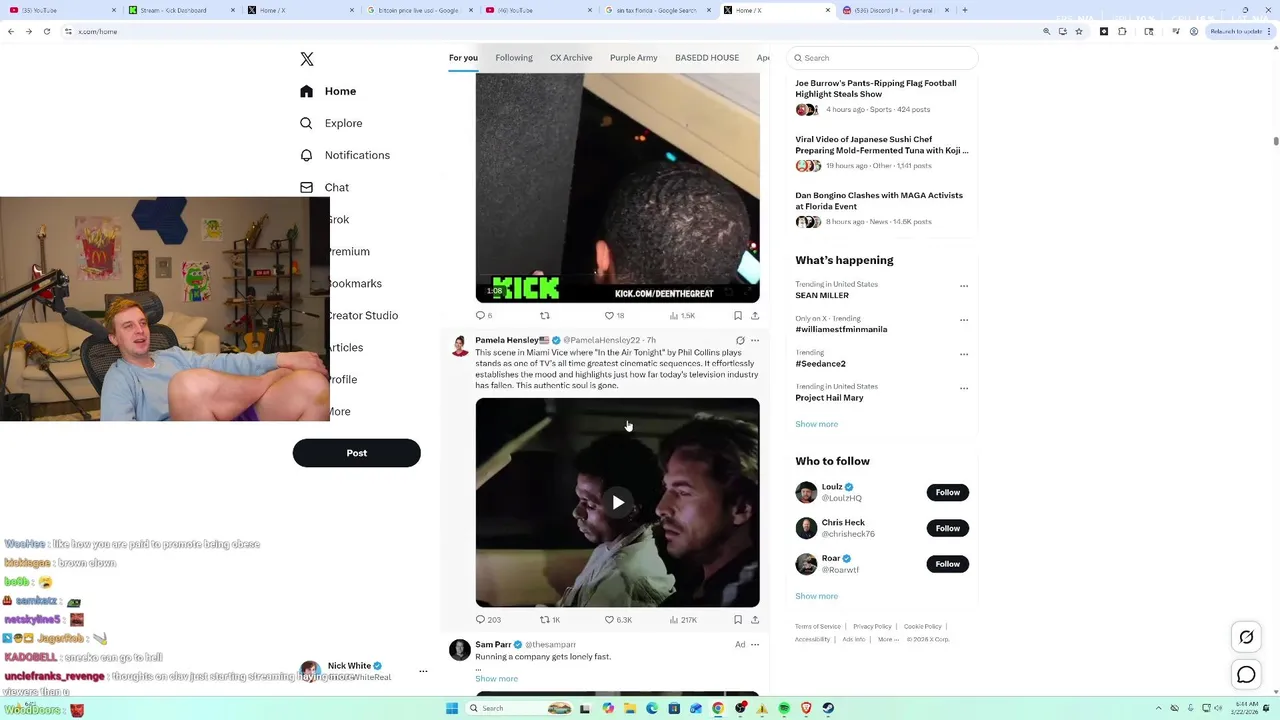Share Pamela Hensley's post
This screenshot has height=720, width=1280.
[x=755, y=620]
